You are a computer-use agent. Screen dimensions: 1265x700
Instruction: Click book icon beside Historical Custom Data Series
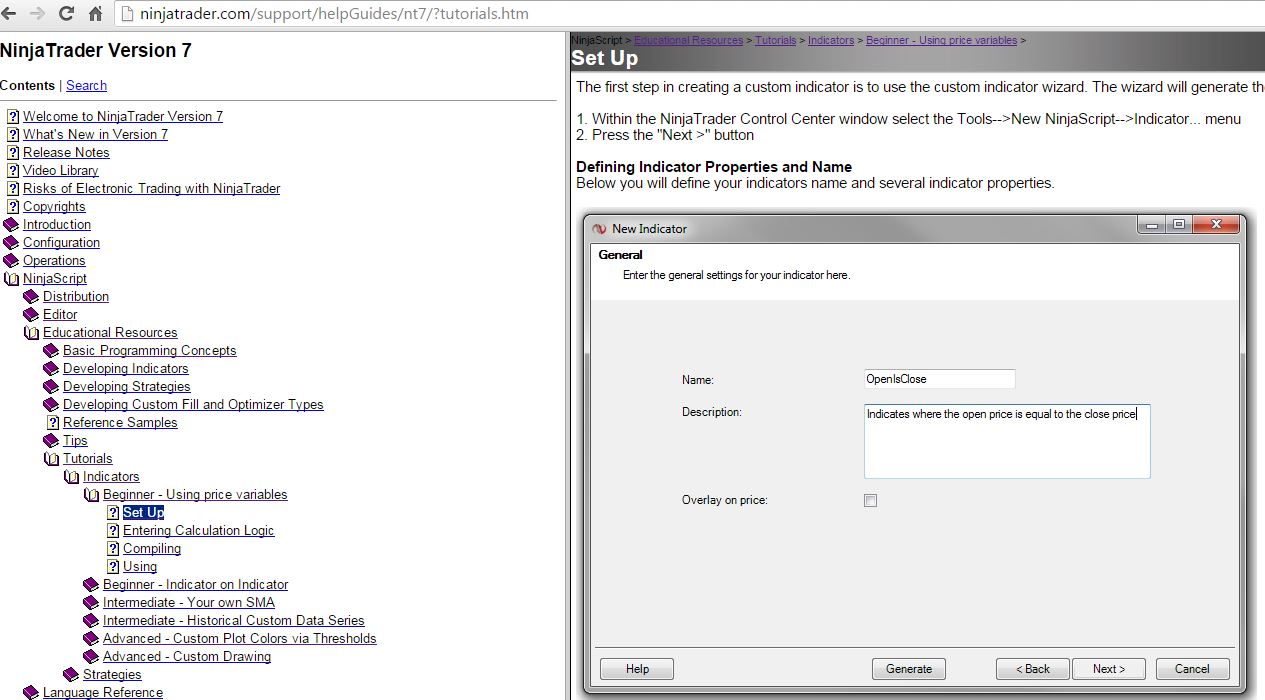click(x=91, y=620)
